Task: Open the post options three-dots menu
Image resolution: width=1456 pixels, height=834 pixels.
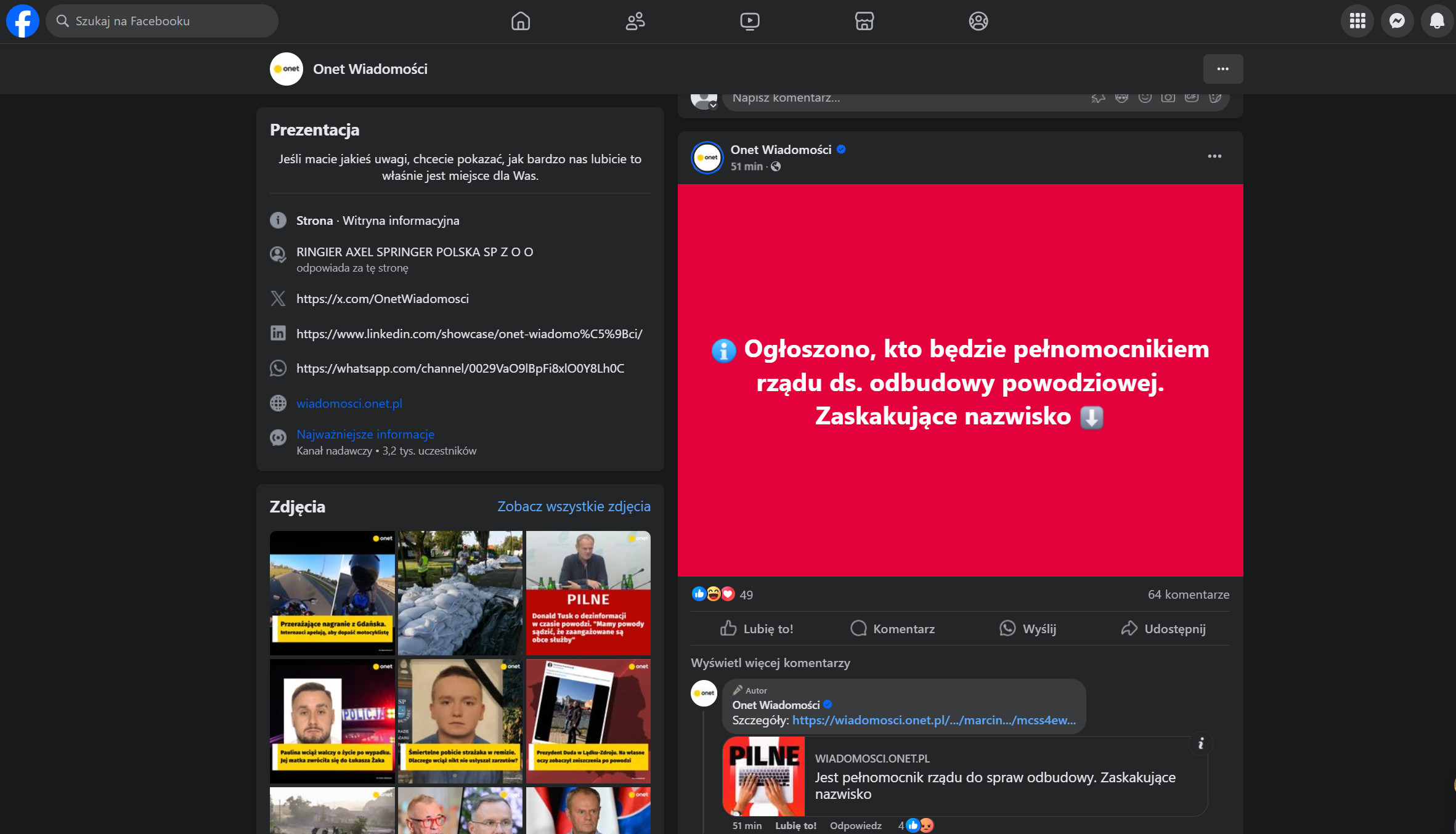Action: tap(1214, 156)
